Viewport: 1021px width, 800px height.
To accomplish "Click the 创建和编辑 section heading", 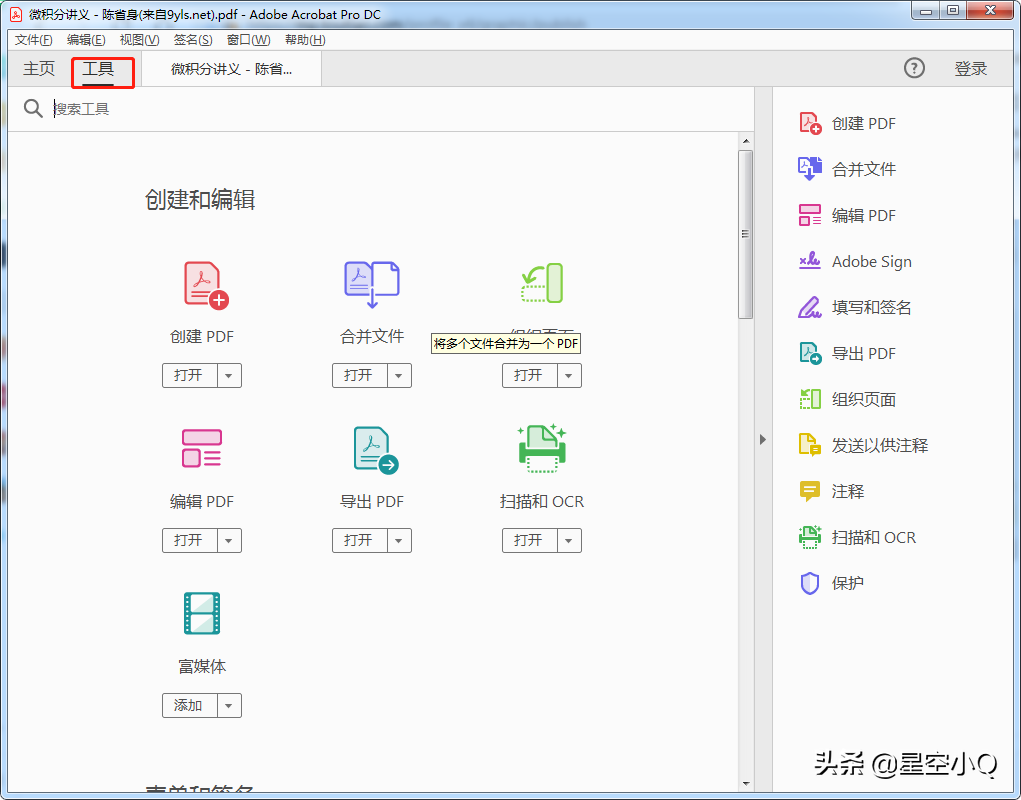I will tap(200, 199).
